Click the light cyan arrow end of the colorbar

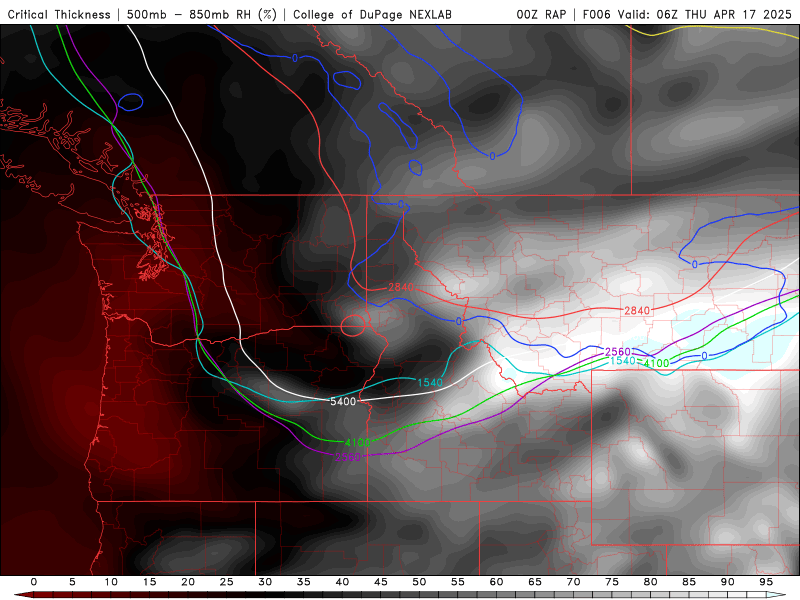[x=777, y=595]
